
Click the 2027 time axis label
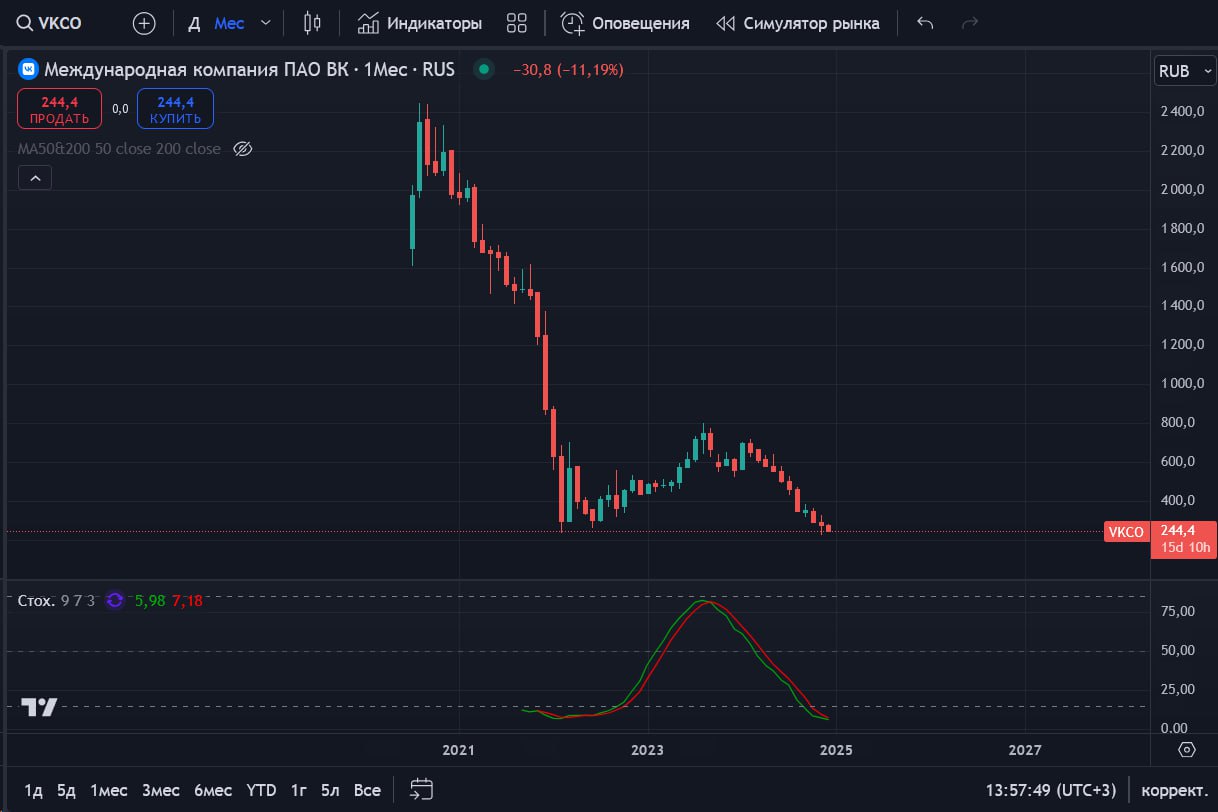point(1025,749)
